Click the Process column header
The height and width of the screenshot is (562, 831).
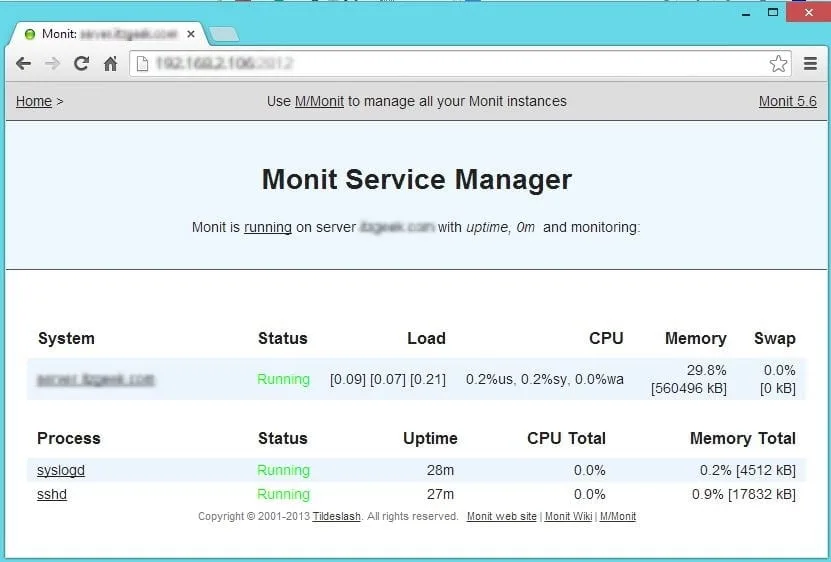[69, 438]
